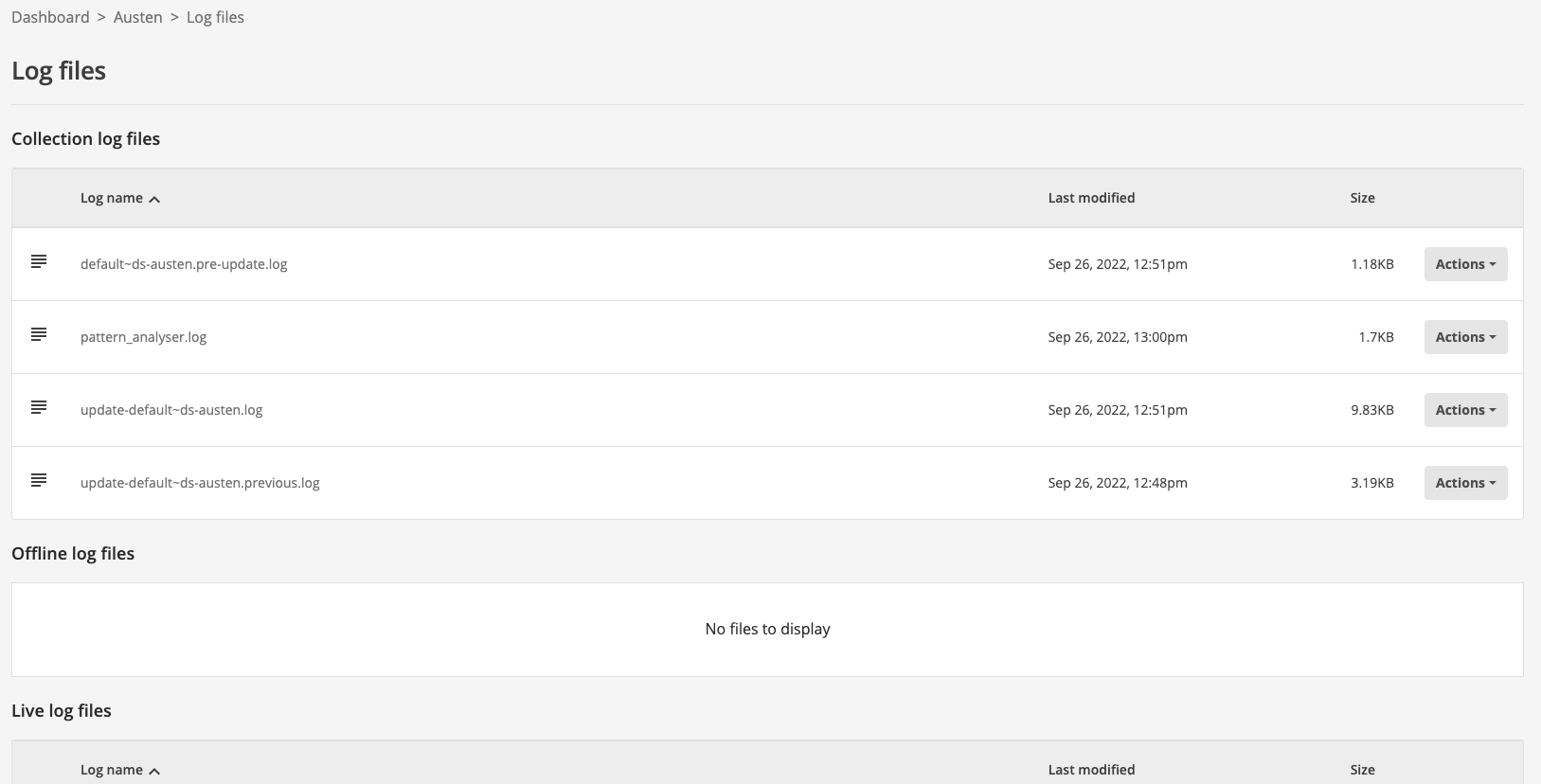The width and height of the screenshot is (1541, 784).
Task: Navigate to Austen breadcrumb link
Action: coord(137,17)
